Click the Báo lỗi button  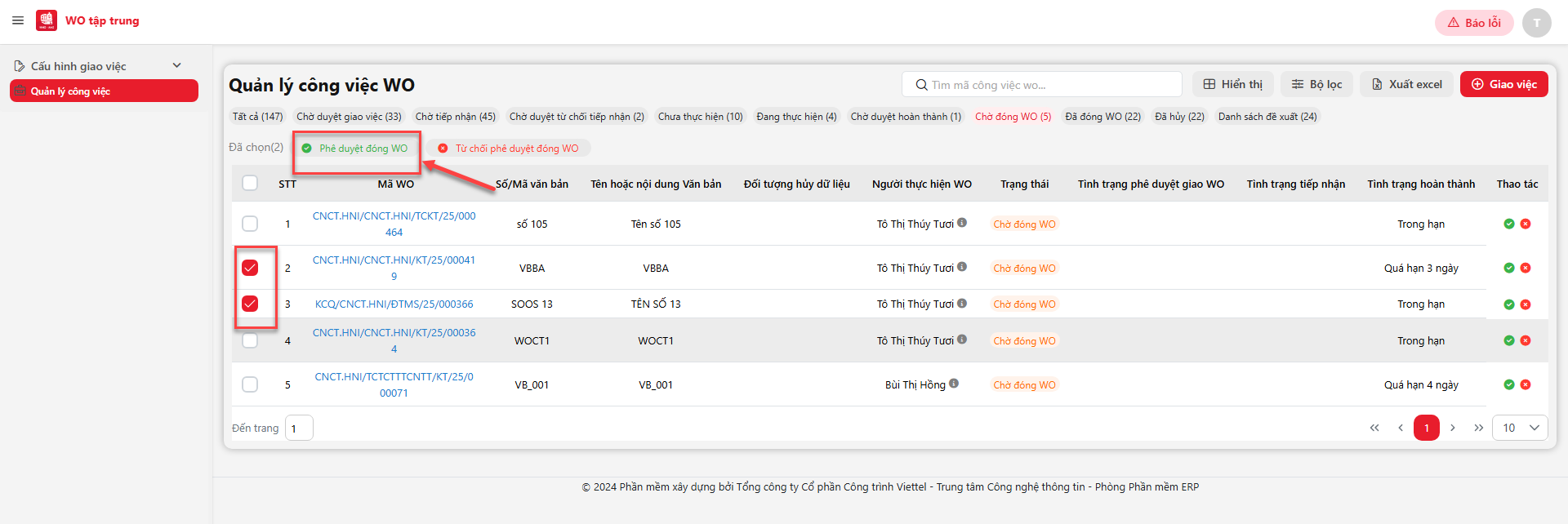pyautogui.click(x=1474, y=23)
